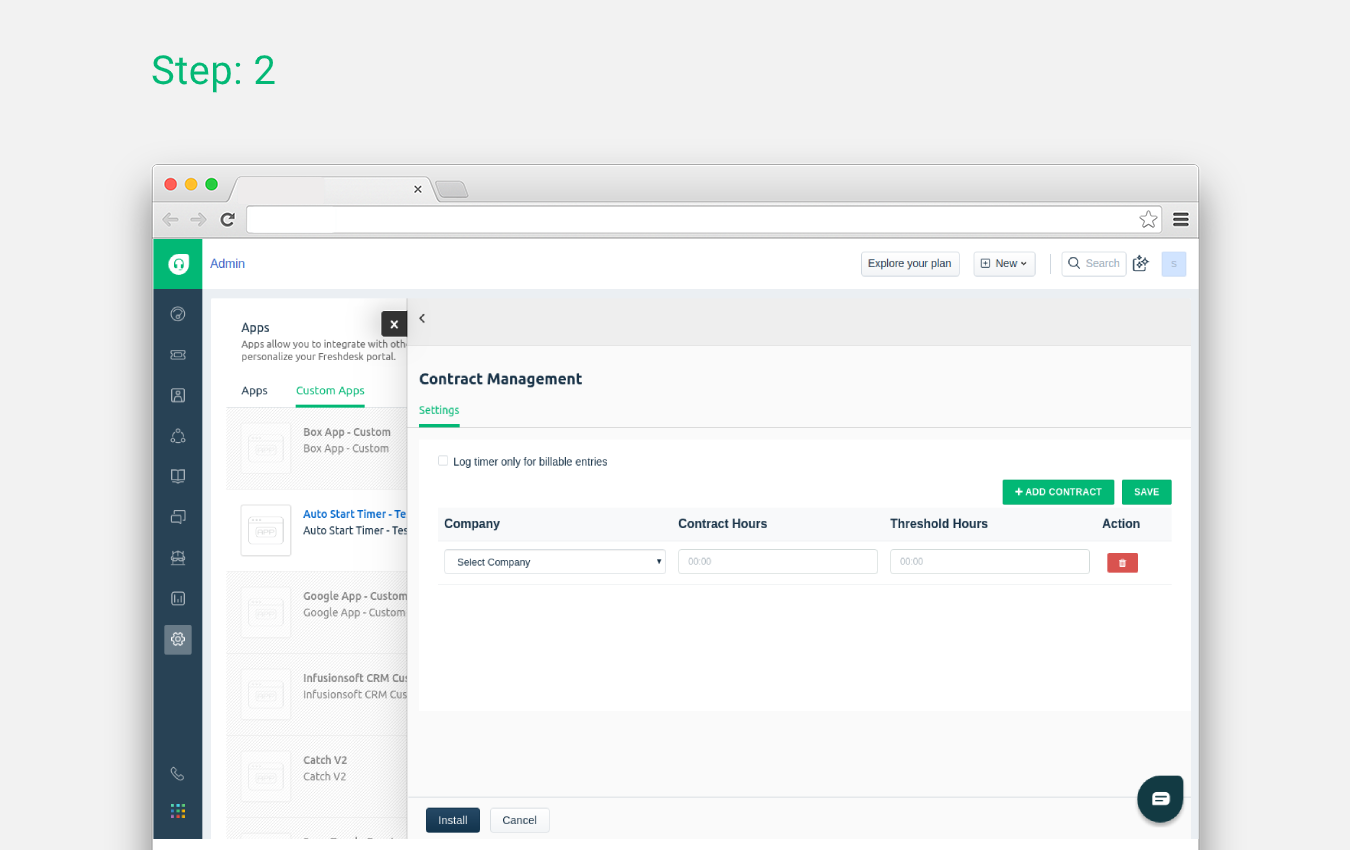Click the browser address bar
The image size is (1350, 850).
tap(704, 219)
